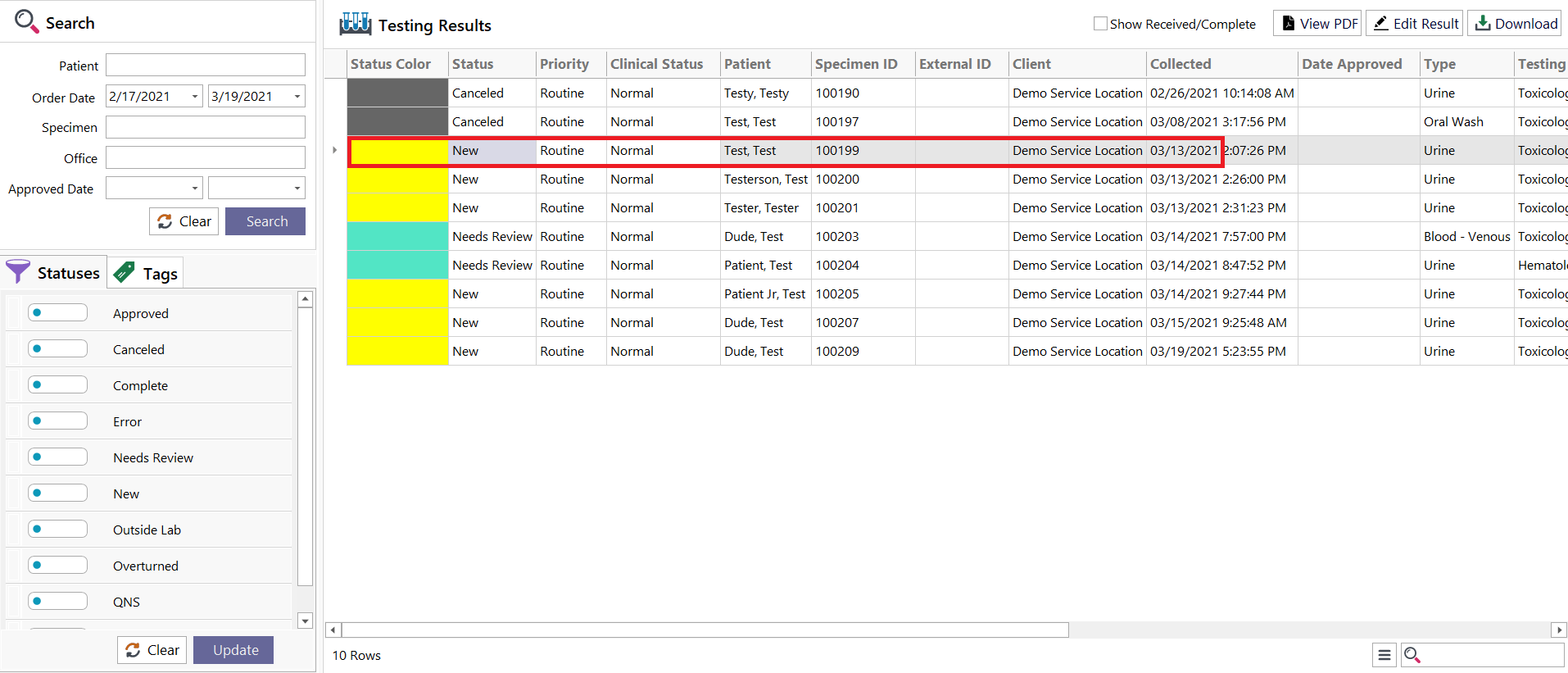Click the Search button in search panel
The height and width of the screenshot is (673, 1568).
click(x=265, y=221)
